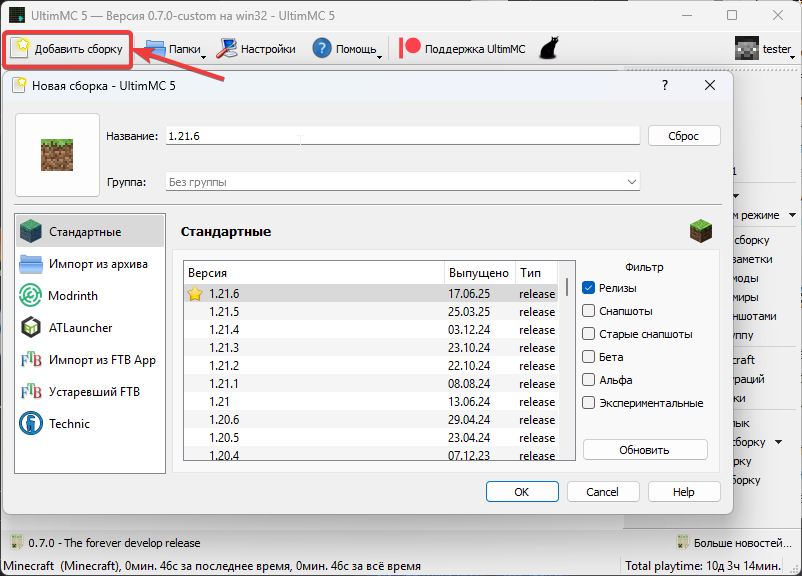
Task: Click the version list scrollbar handle
Action: (x=567, y=286)
